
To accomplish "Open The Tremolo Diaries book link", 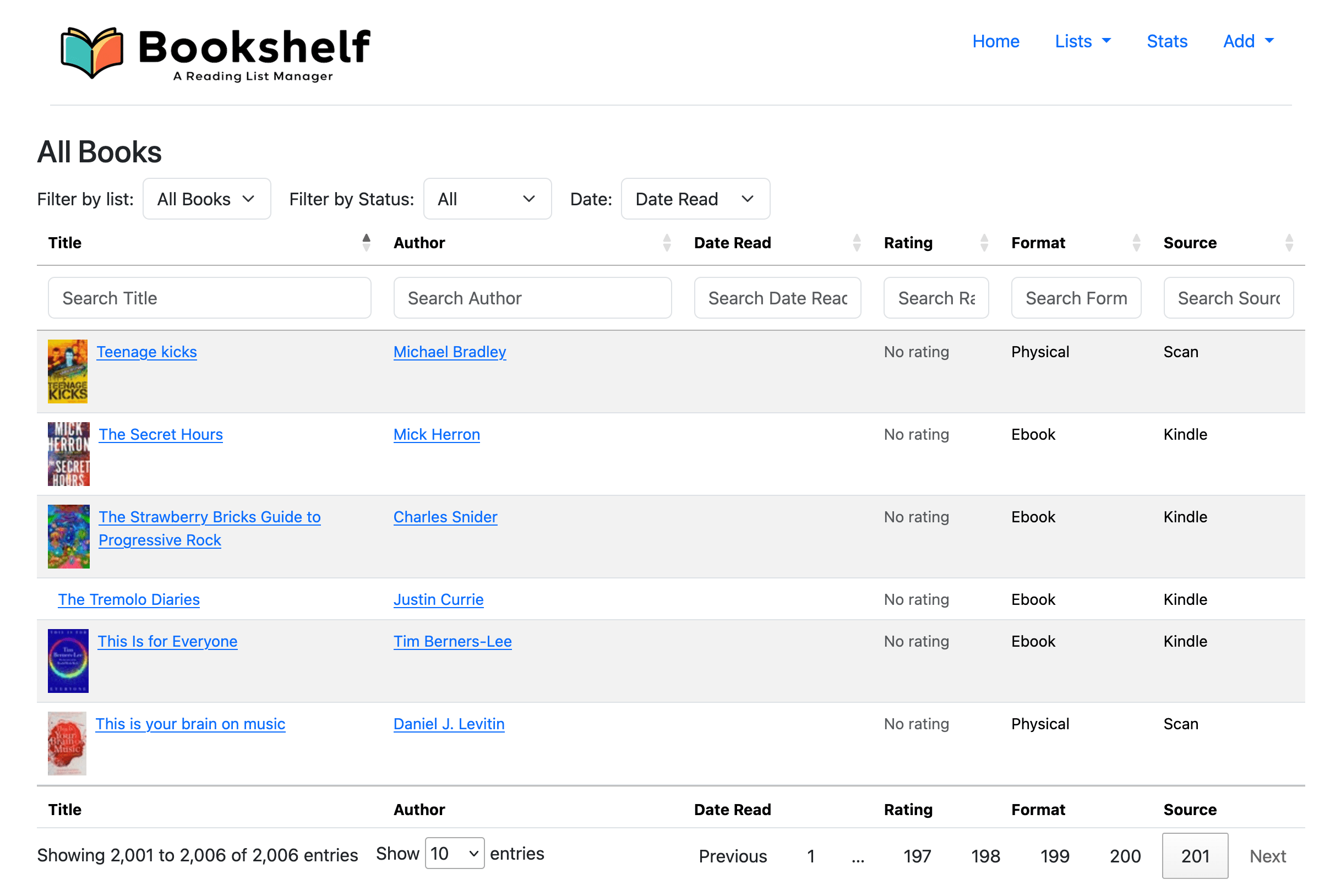I will [129, 599].
